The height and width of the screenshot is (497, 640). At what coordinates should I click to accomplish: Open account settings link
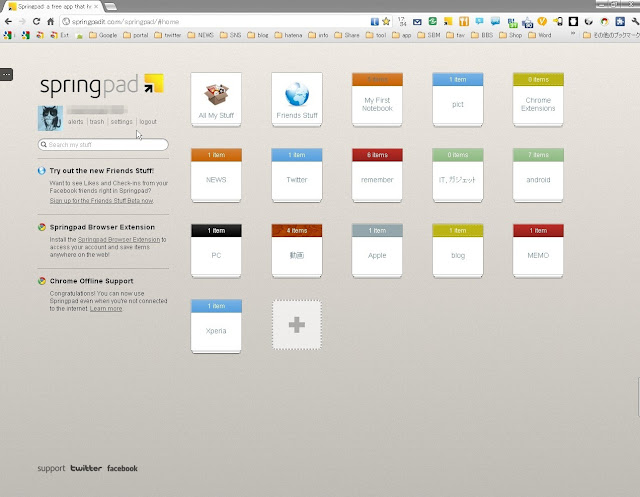[x=122, y=122]
